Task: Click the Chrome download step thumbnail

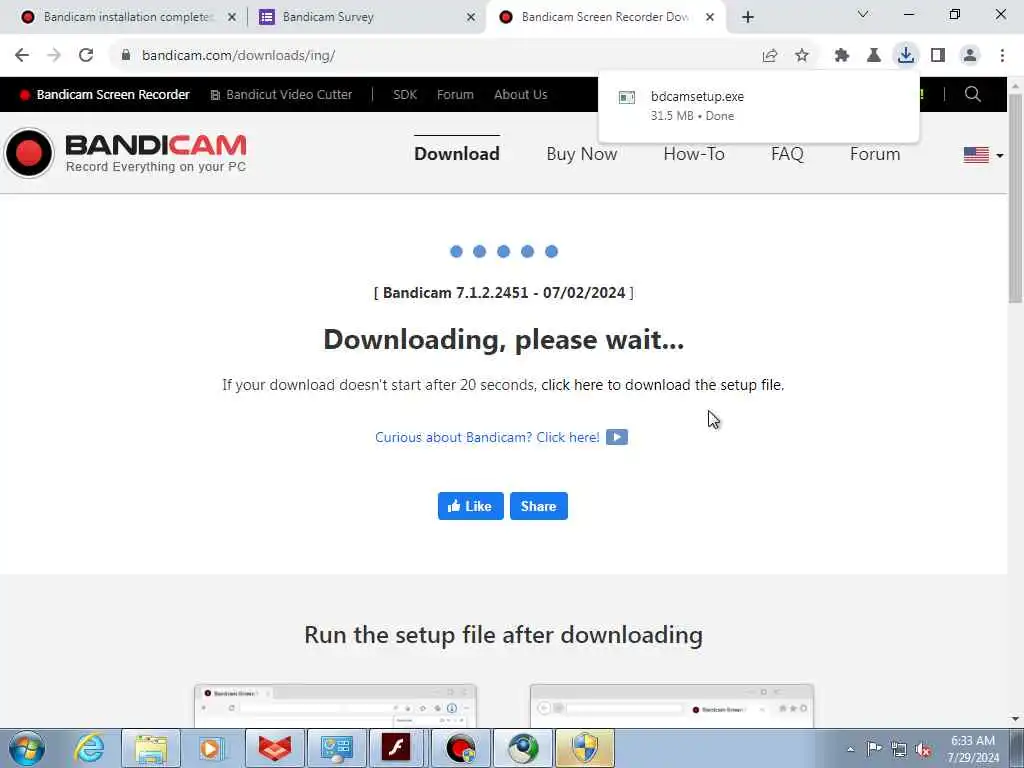Action: (335, 706)
